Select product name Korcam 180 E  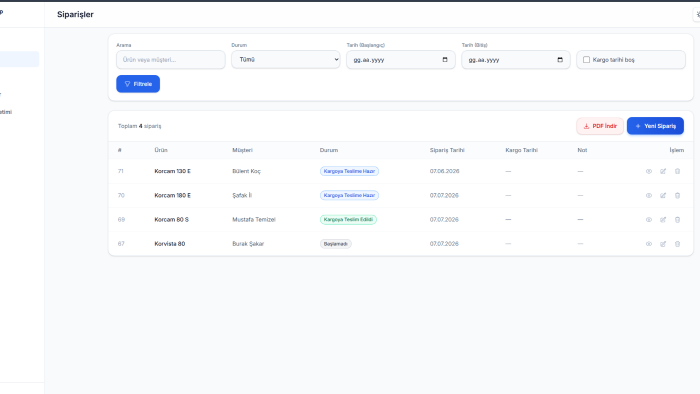point(172,195)
